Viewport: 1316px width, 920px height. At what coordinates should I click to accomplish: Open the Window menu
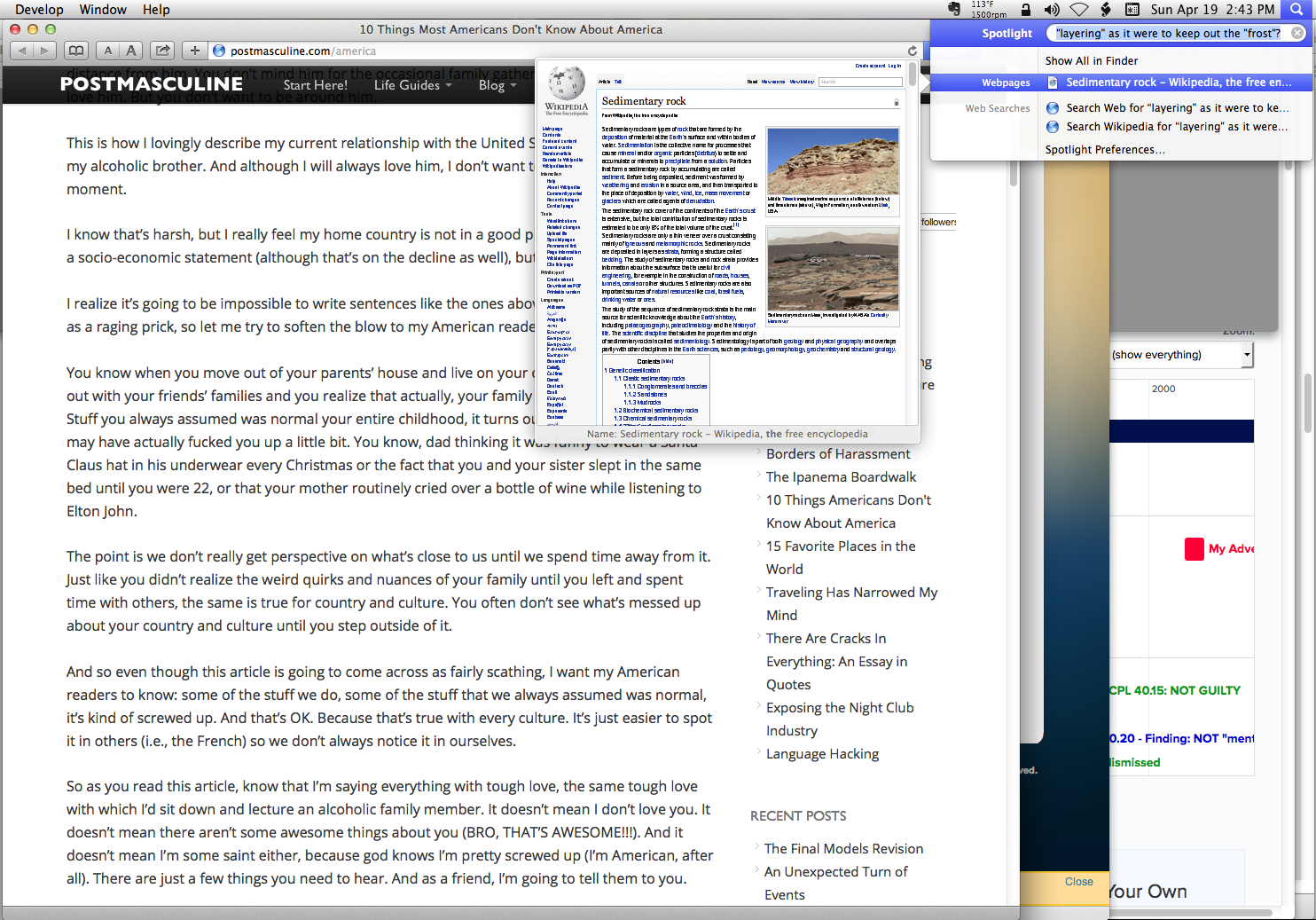click(x=102, y=10)
